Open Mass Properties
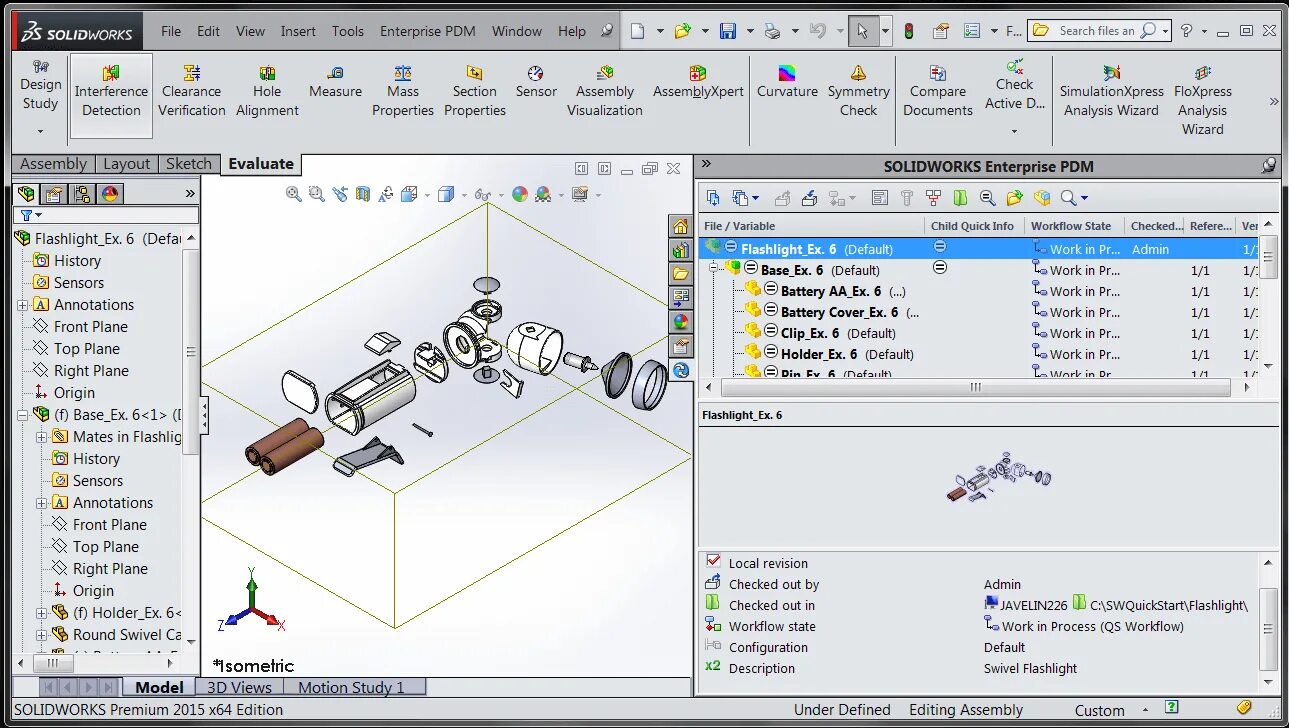The width and height of the screenshot is (1289, 728). (403, 92)
